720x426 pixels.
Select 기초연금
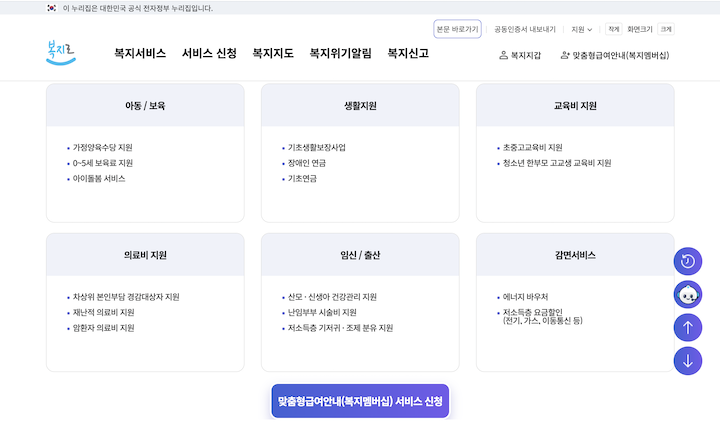click(302, 179)
